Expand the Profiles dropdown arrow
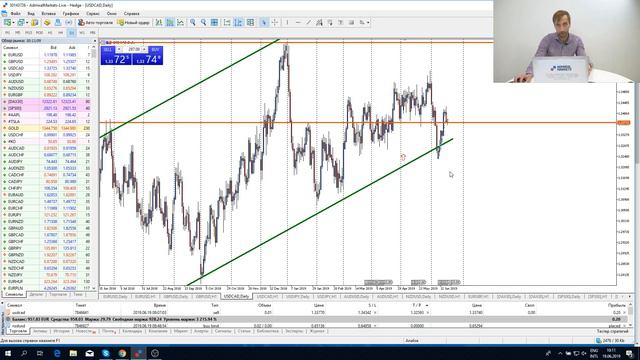Image resolution: width=640 pixels, height=360 pixels. (27, 22)
